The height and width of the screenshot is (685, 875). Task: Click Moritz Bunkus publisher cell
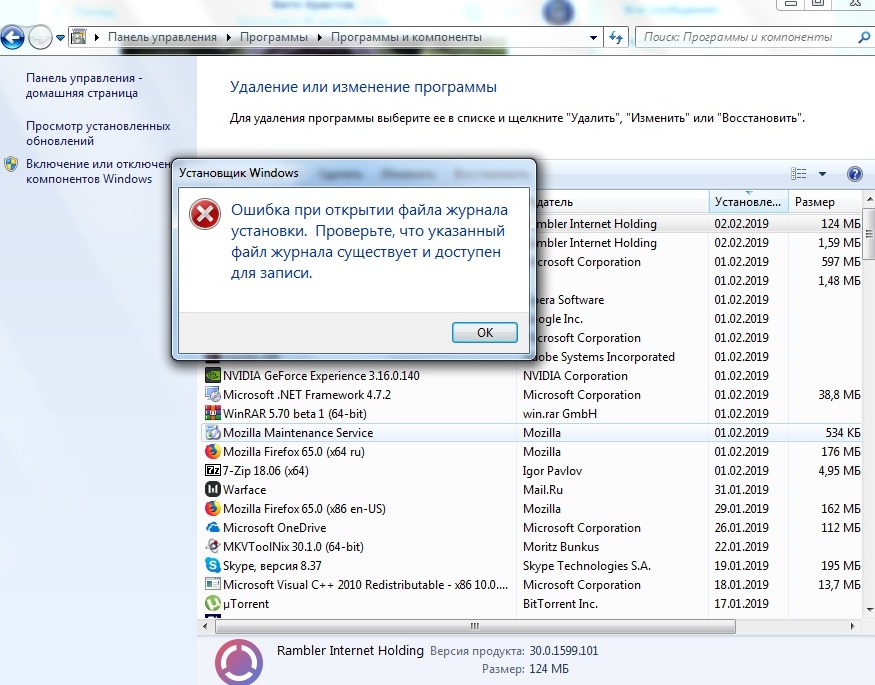pos(561,546)
